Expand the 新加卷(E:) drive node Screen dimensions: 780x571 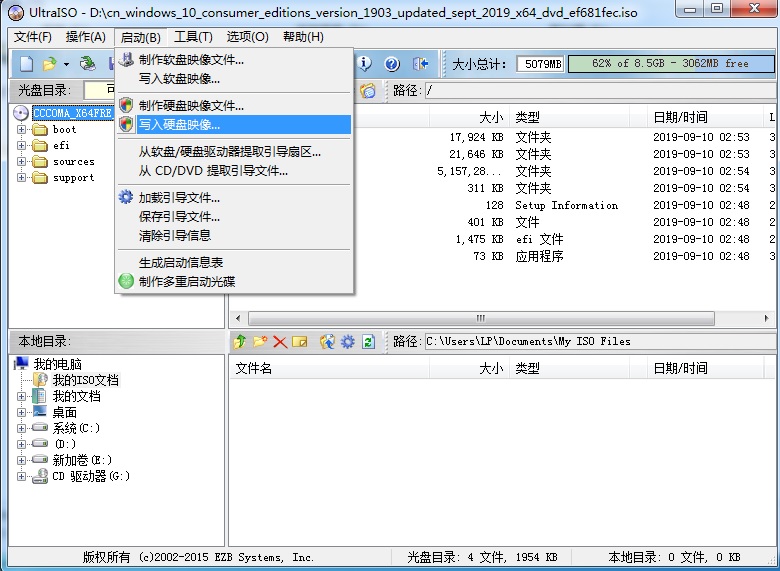coord(21,460)
